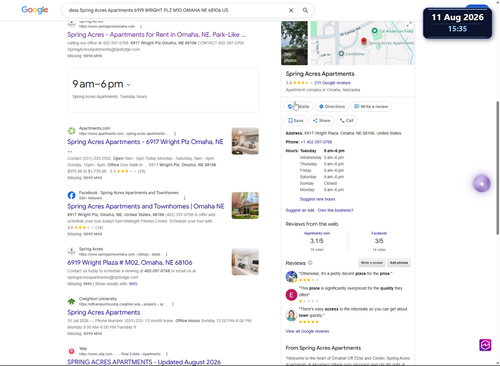Click the phone number +1 402-397-0768

[316, 142]
